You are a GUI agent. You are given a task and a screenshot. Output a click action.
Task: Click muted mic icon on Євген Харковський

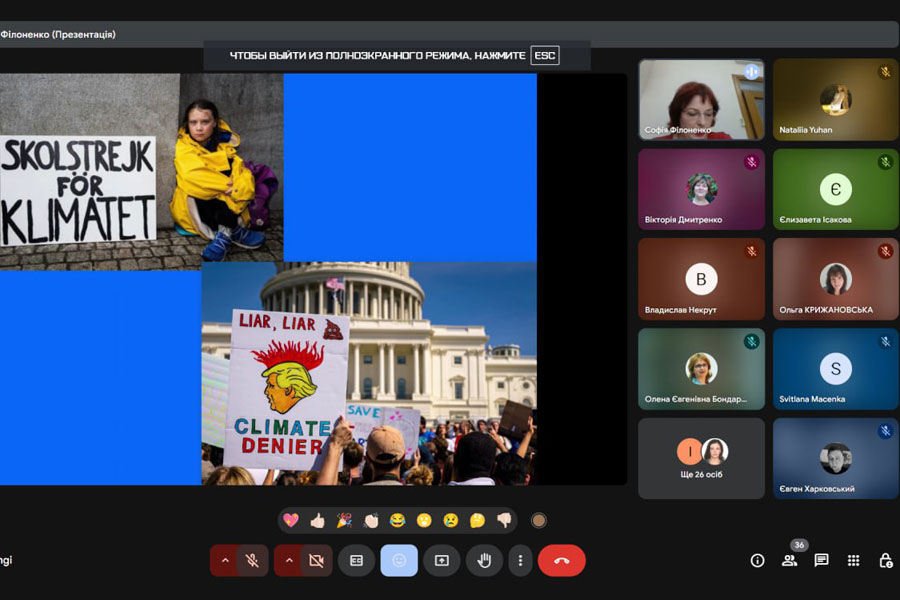886,431
